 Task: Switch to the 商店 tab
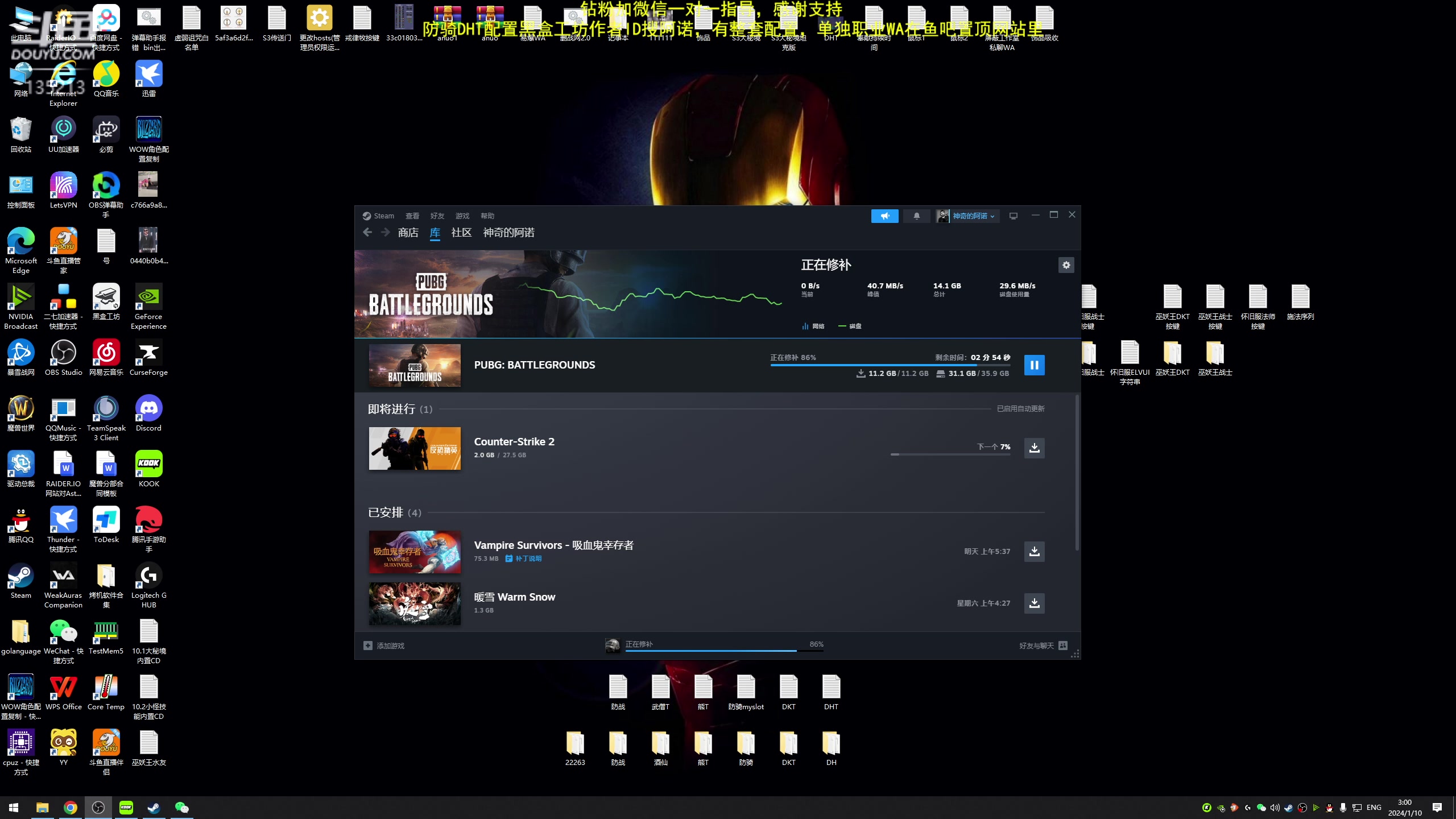(408, 233)
